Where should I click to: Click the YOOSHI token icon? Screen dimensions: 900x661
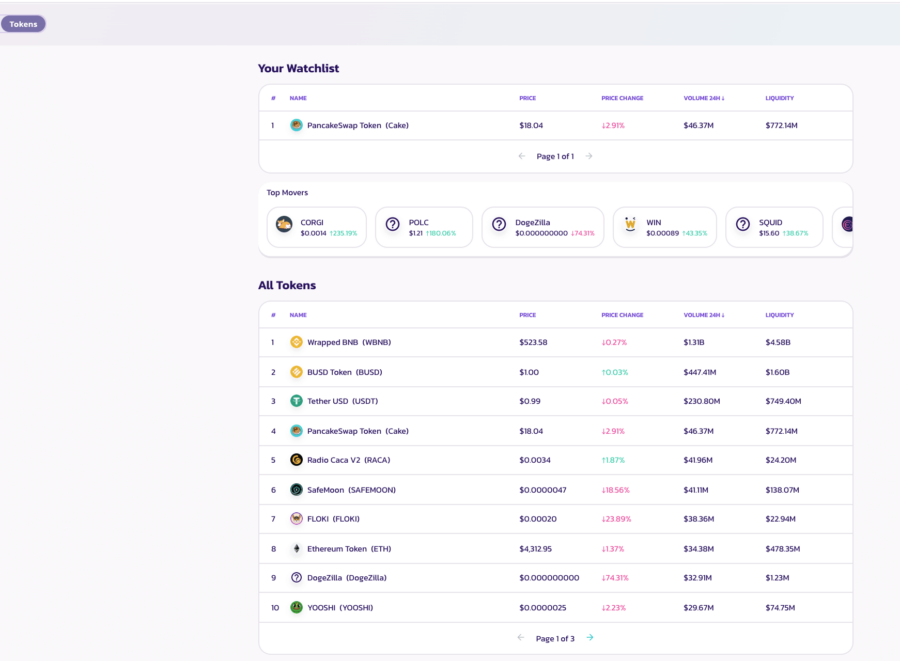296,607
